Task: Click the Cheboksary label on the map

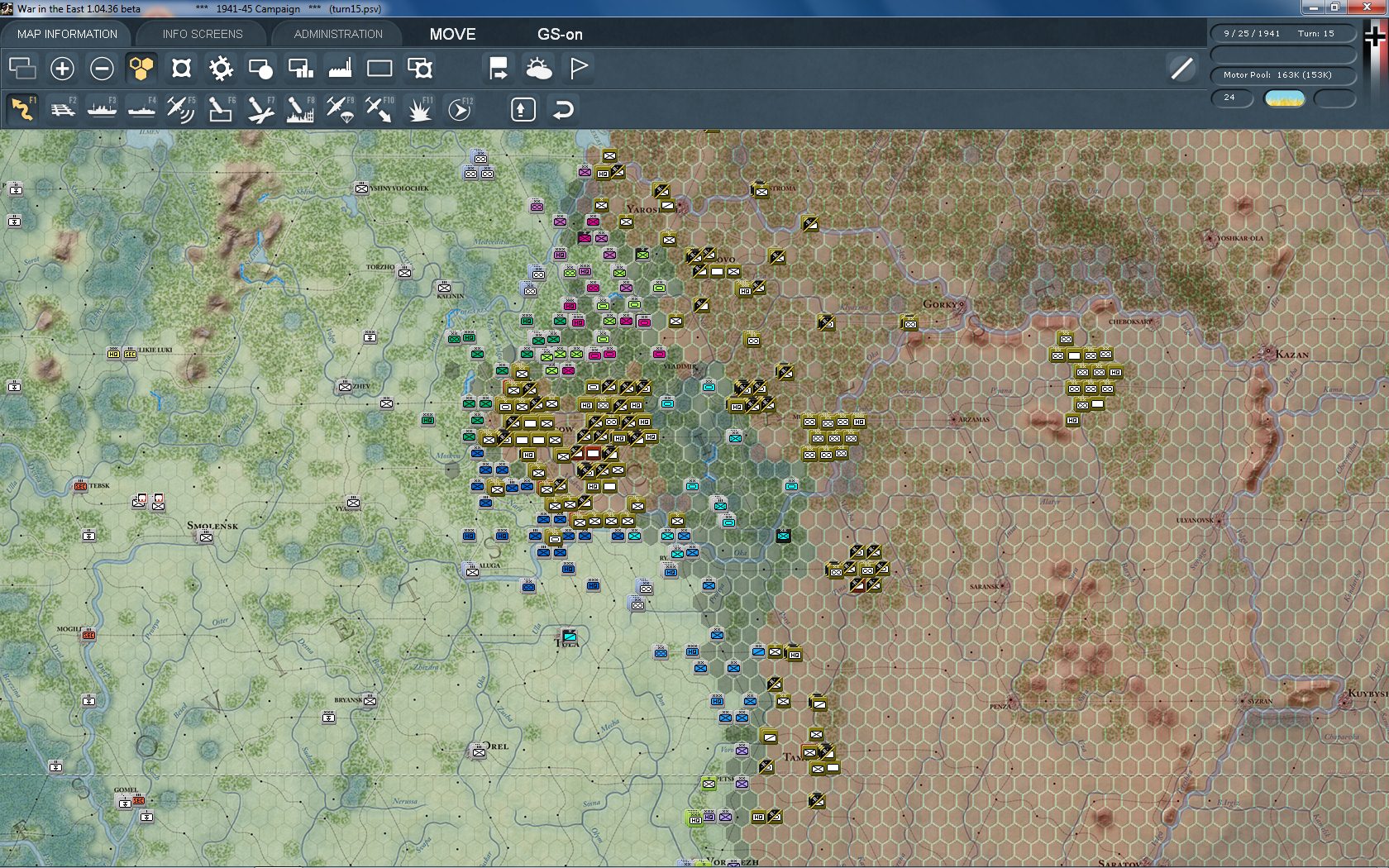Action: (1130, 322)
